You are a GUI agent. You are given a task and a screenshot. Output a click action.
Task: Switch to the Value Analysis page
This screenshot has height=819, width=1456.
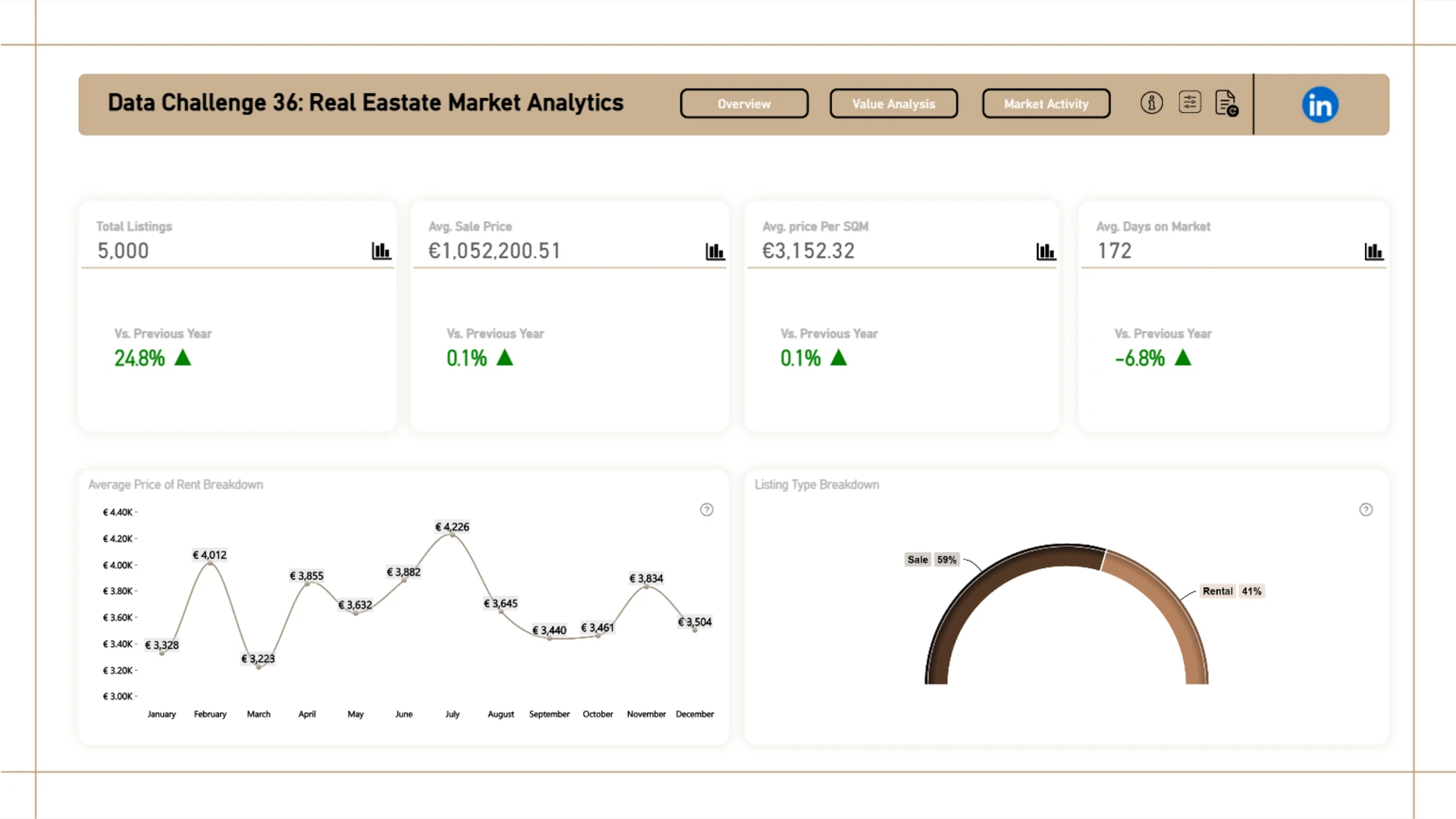point(893,104)
